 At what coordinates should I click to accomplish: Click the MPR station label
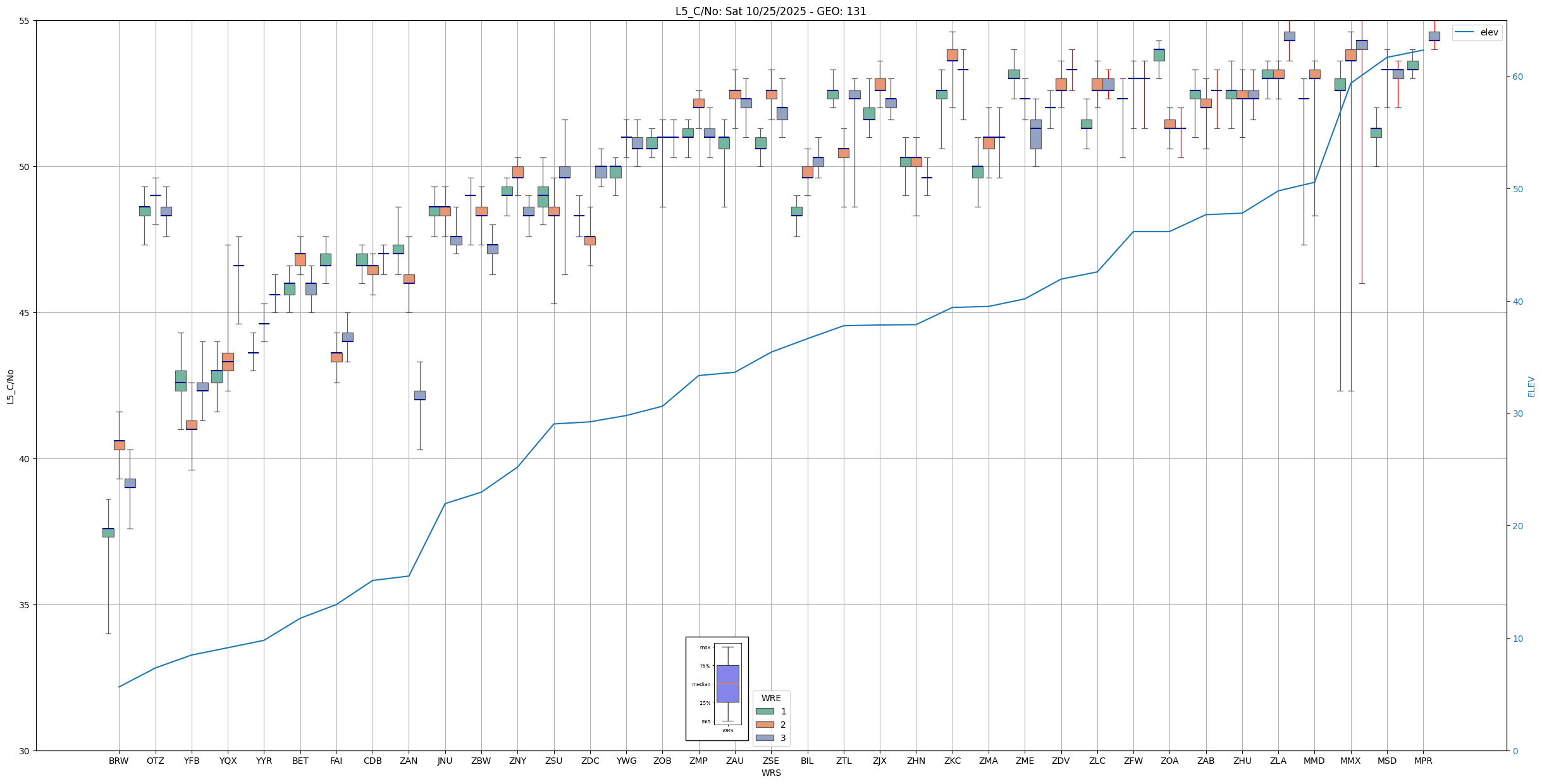(x=1423, y=761)
